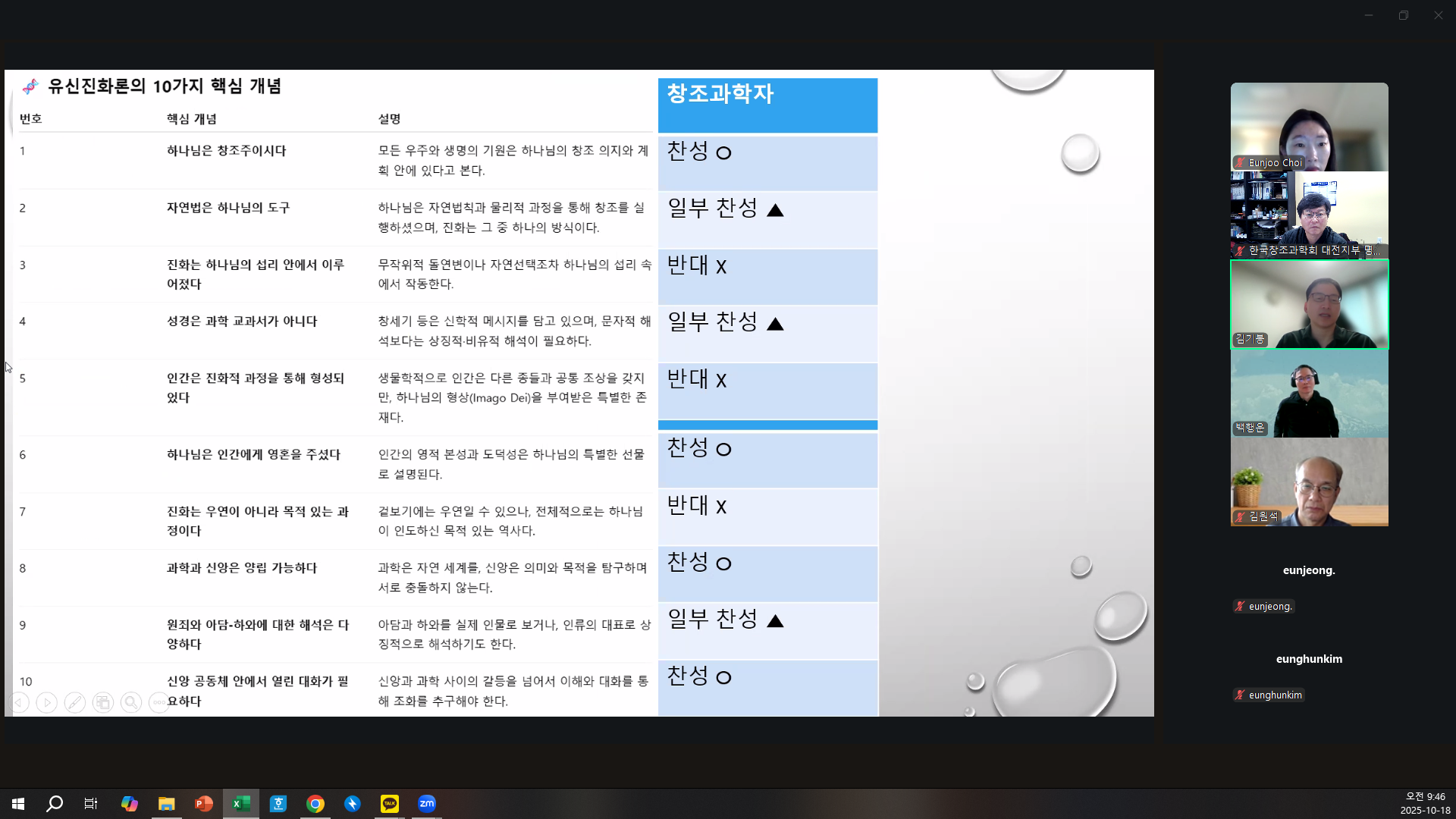Select 김원석 participant video tile

1309,482
